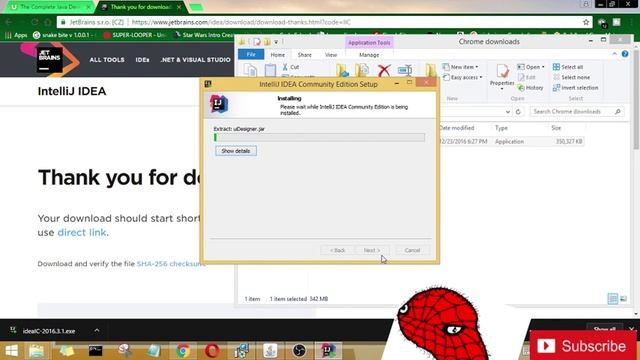
Task: Open the direct link on JetBrains page
Action: (82, 232)
